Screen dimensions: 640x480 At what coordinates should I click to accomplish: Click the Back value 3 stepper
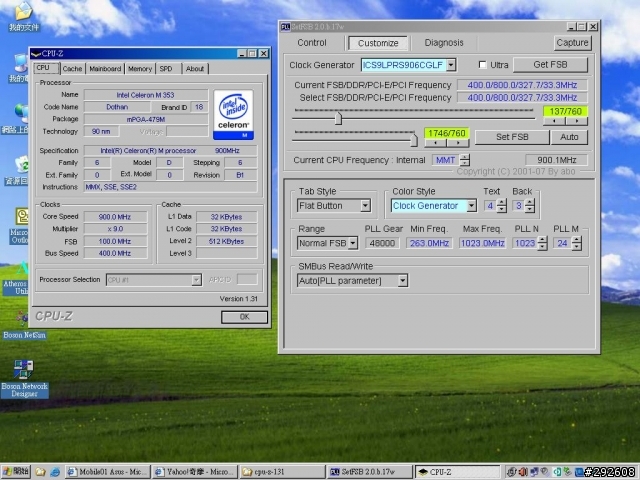click(529, 205)
